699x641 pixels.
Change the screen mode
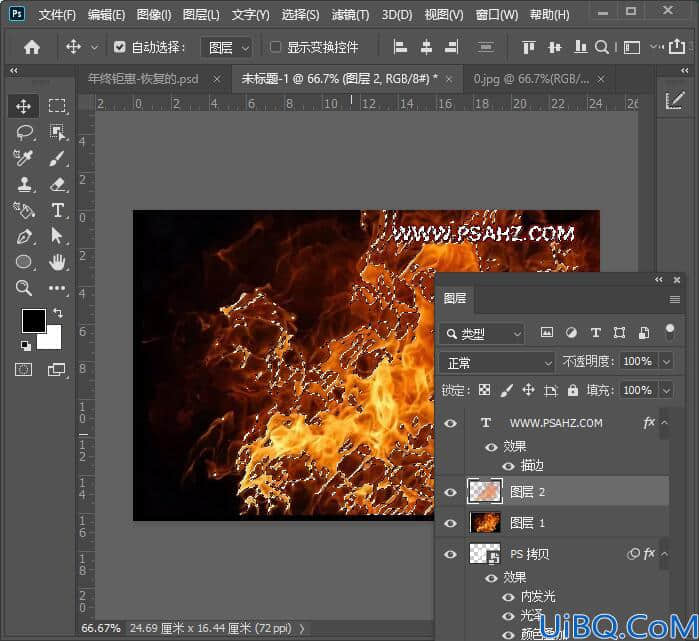pos(57,369)
